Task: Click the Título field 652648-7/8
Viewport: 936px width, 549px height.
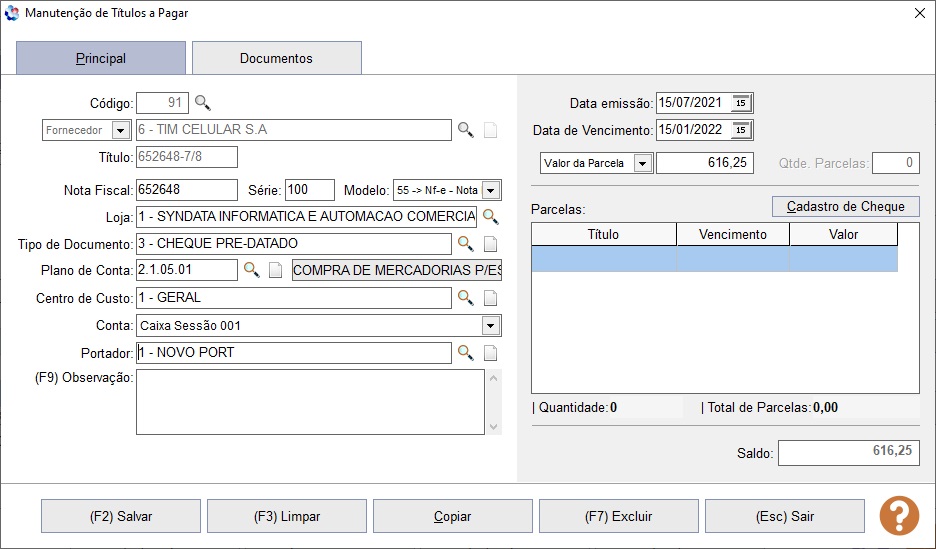Action: pos(187,157)
